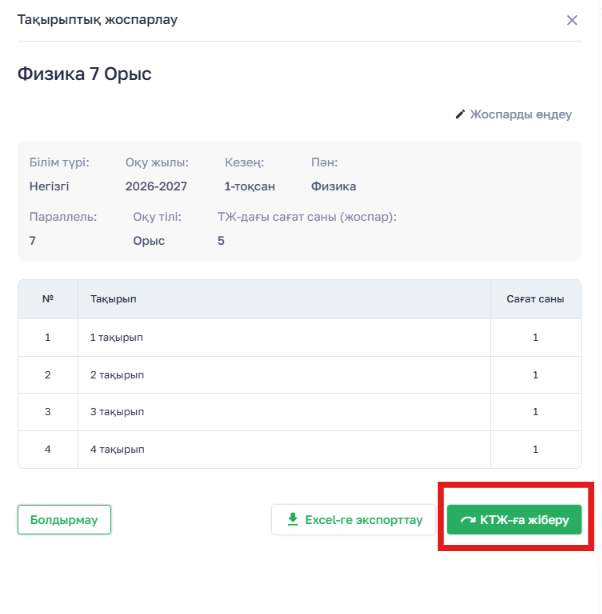The height and width of the screenshot is (614, 602).
Task: Select the row 3 тақырып
Action: 300,412
